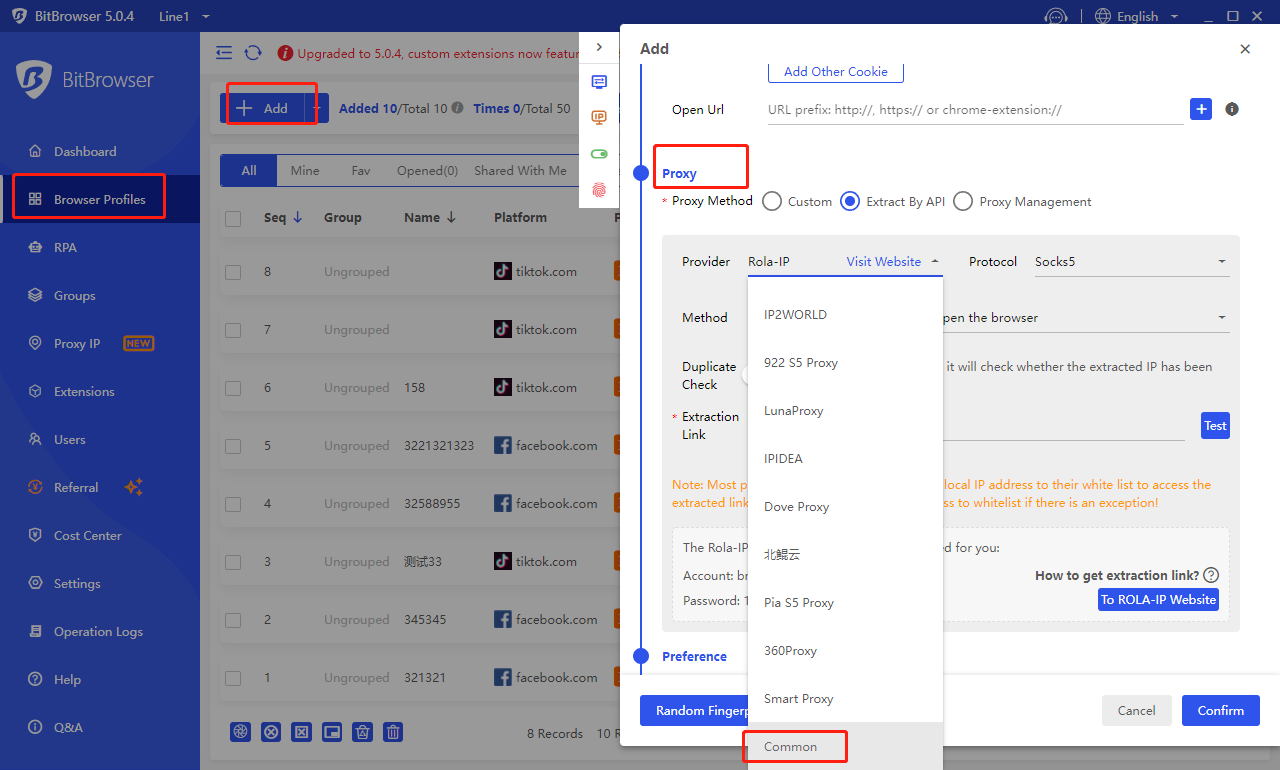Sort by Name column arrow
1280x770 pixels.
[451, 217]
